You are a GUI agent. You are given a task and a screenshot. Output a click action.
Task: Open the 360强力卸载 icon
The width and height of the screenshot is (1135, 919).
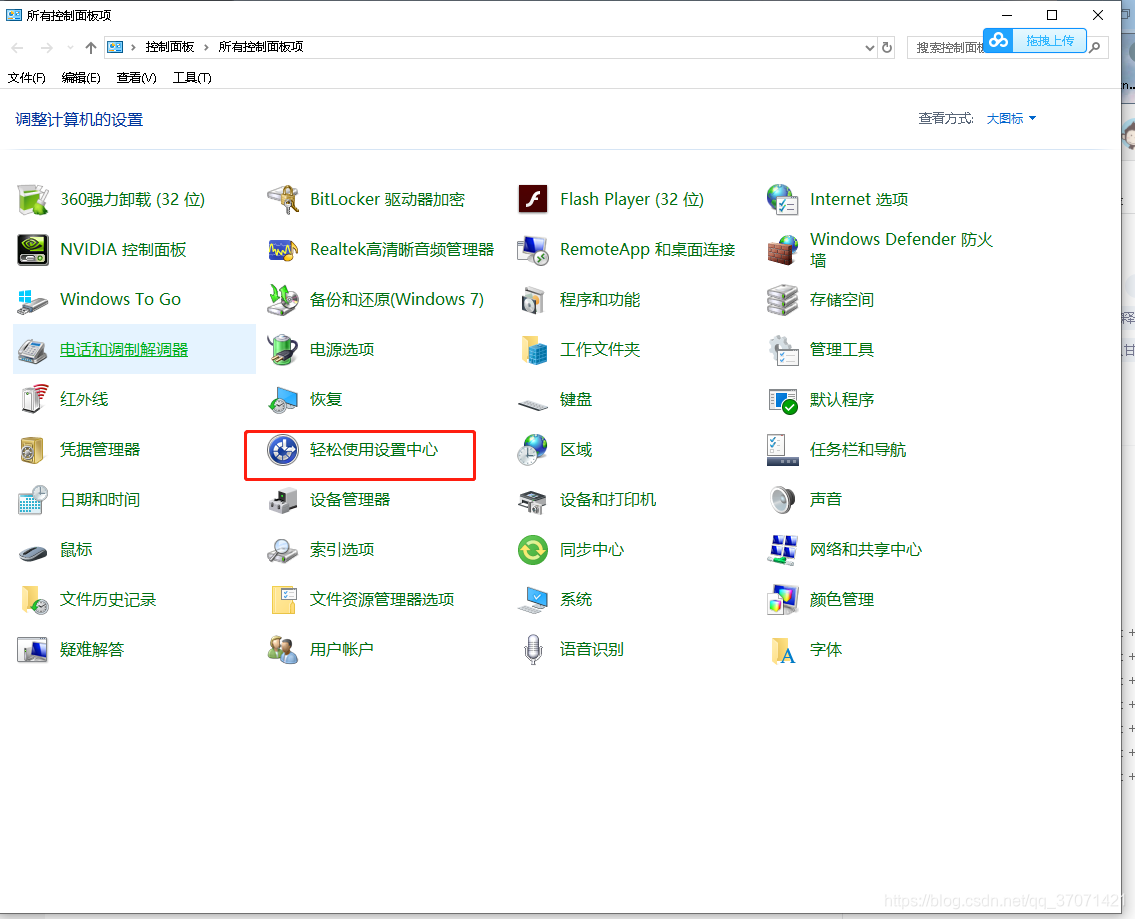(33, 200)
